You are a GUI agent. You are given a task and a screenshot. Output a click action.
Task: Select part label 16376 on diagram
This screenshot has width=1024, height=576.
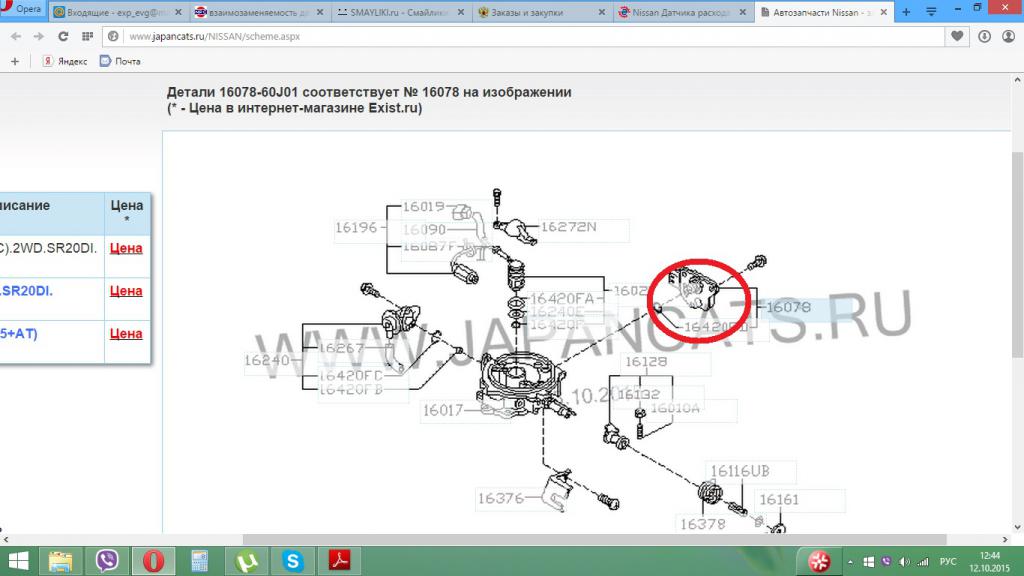pos(501,498)
